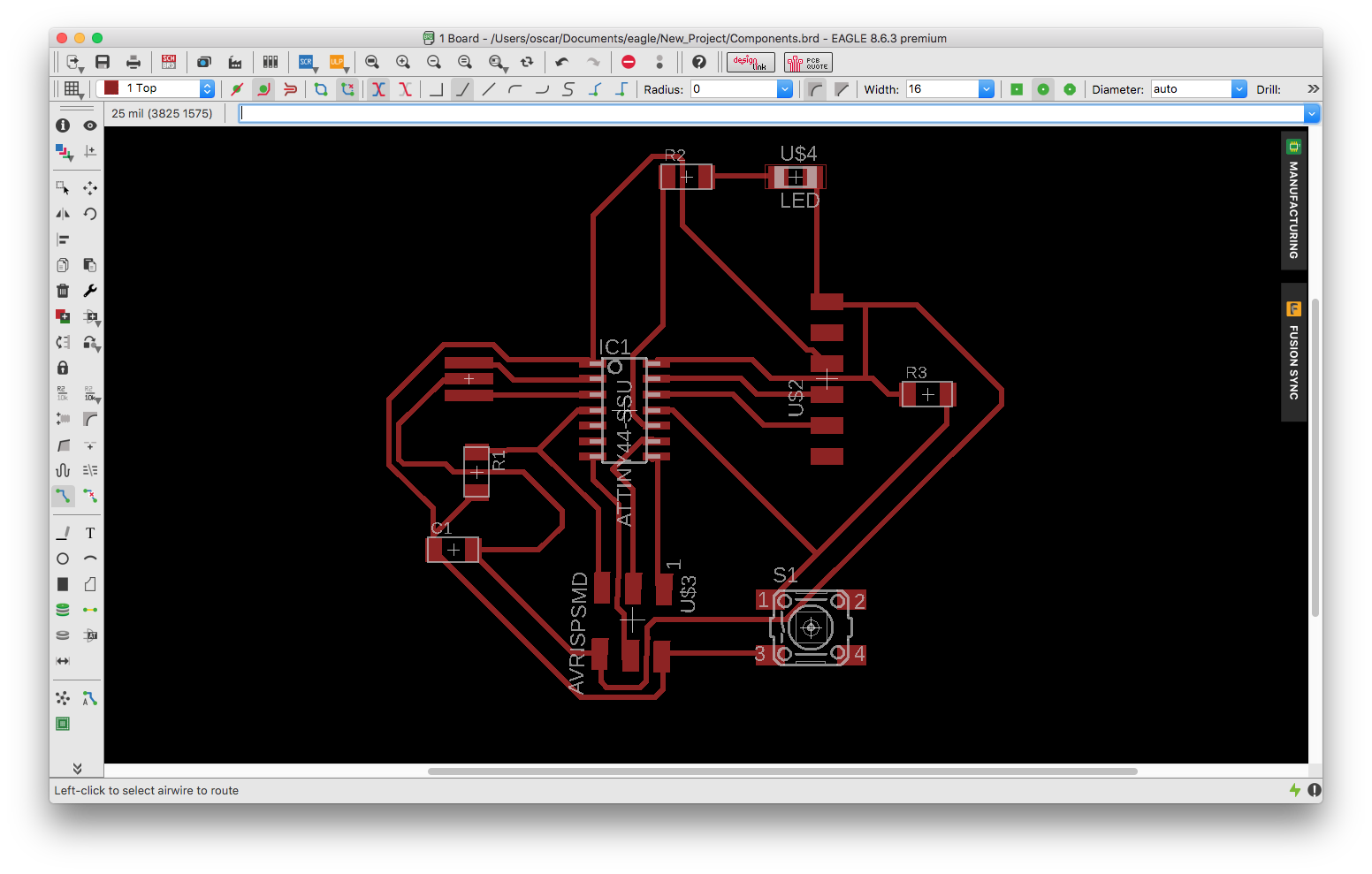
Task: Click the Info tool icon
Action: (x=63, y=125)
